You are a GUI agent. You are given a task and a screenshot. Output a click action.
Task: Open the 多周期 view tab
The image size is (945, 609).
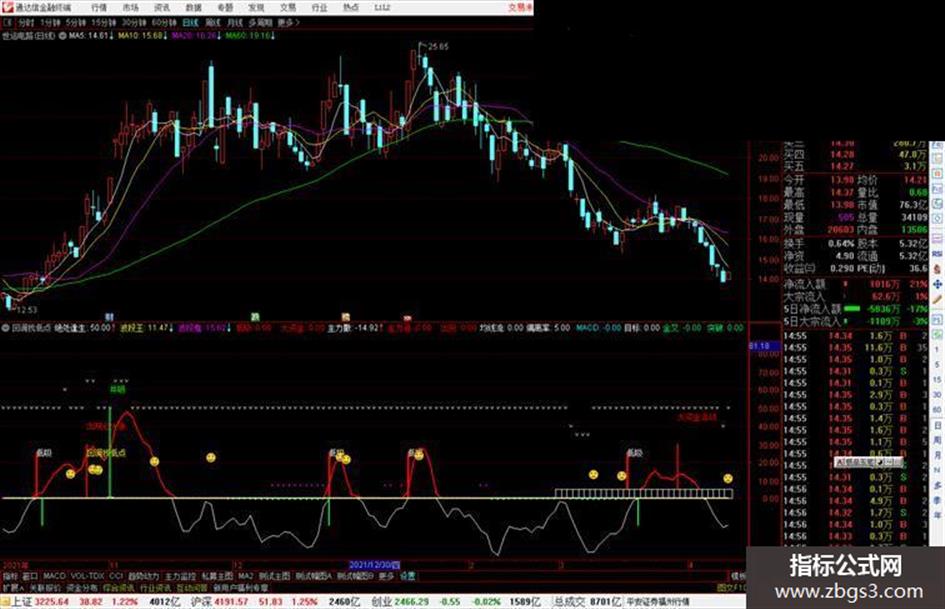[x=260, y=23]
